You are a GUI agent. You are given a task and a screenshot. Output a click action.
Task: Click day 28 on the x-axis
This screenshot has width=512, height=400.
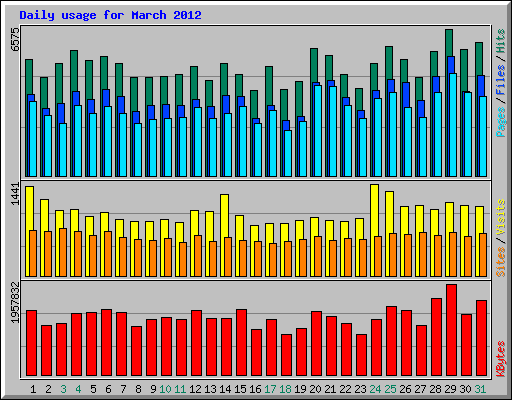pos(435,389)
